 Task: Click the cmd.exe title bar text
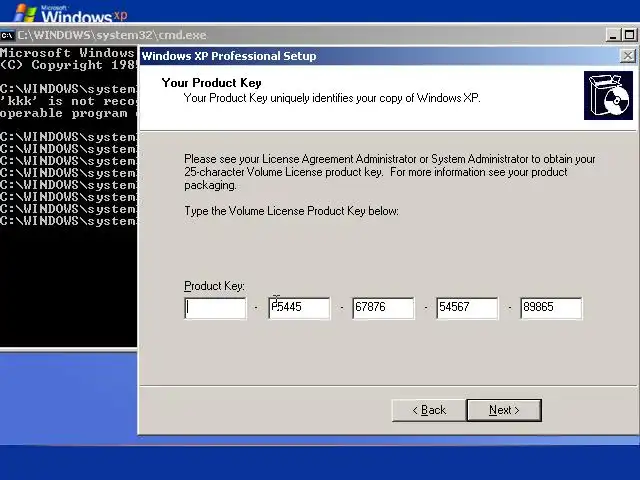(x=111, y=35)
